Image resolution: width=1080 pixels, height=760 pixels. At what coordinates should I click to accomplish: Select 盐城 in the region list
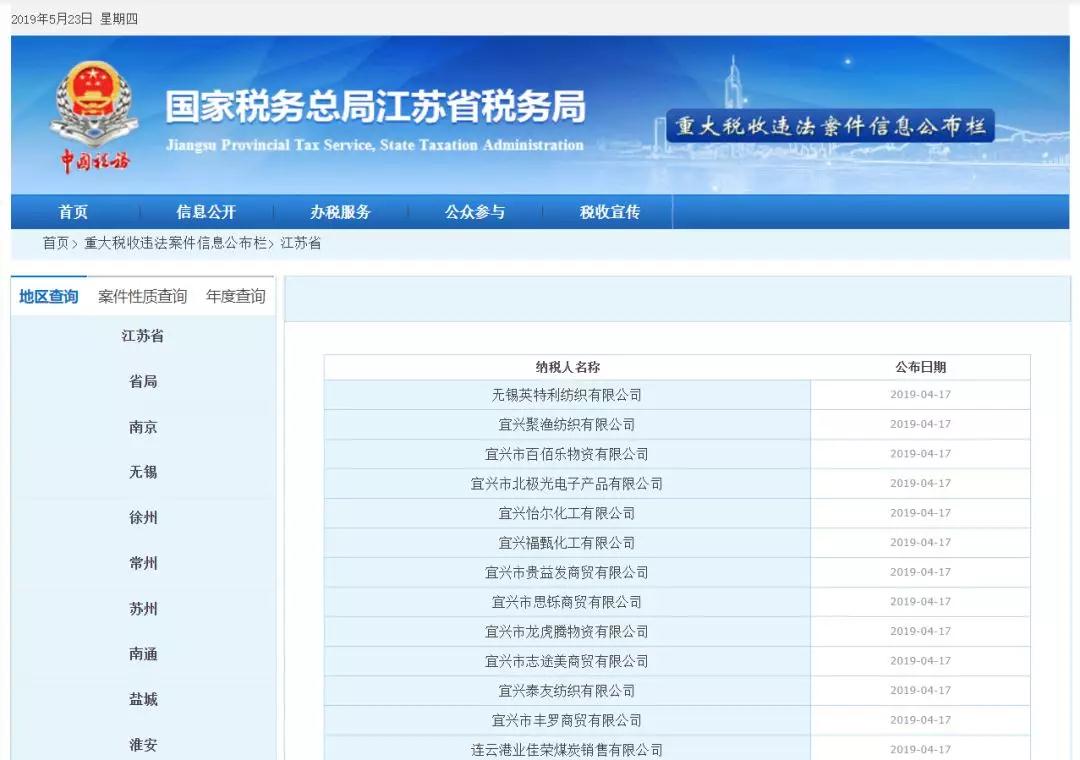point(143,699)
